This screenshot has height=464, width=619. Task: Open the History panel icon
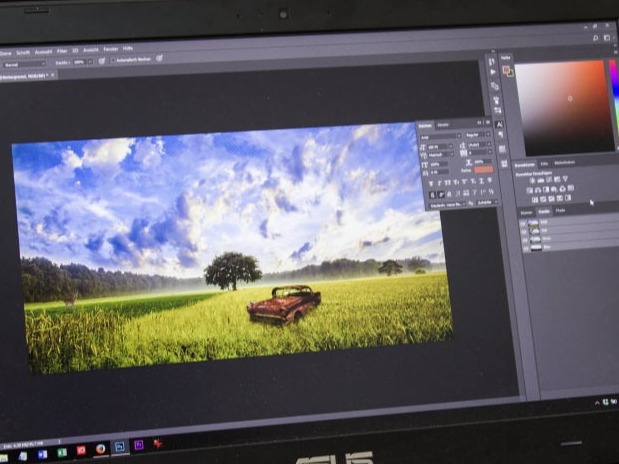coord(491,62)
